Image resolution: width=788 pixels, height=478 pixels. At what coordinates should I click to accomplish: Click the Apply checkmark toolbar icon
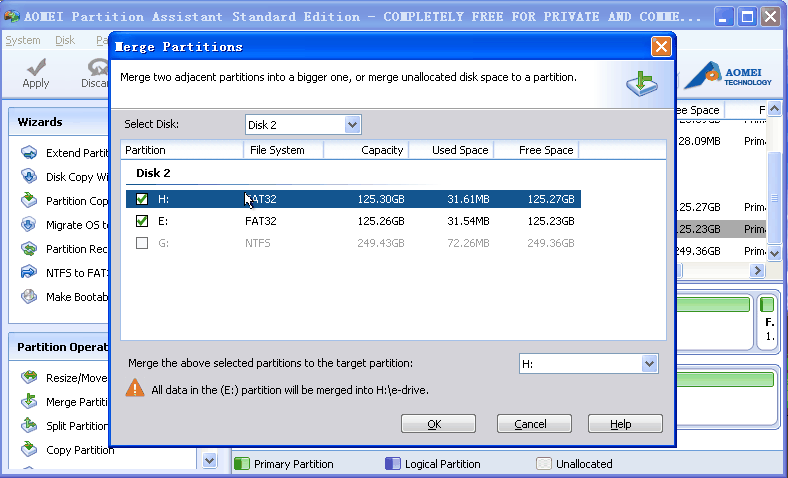point(36,66)
